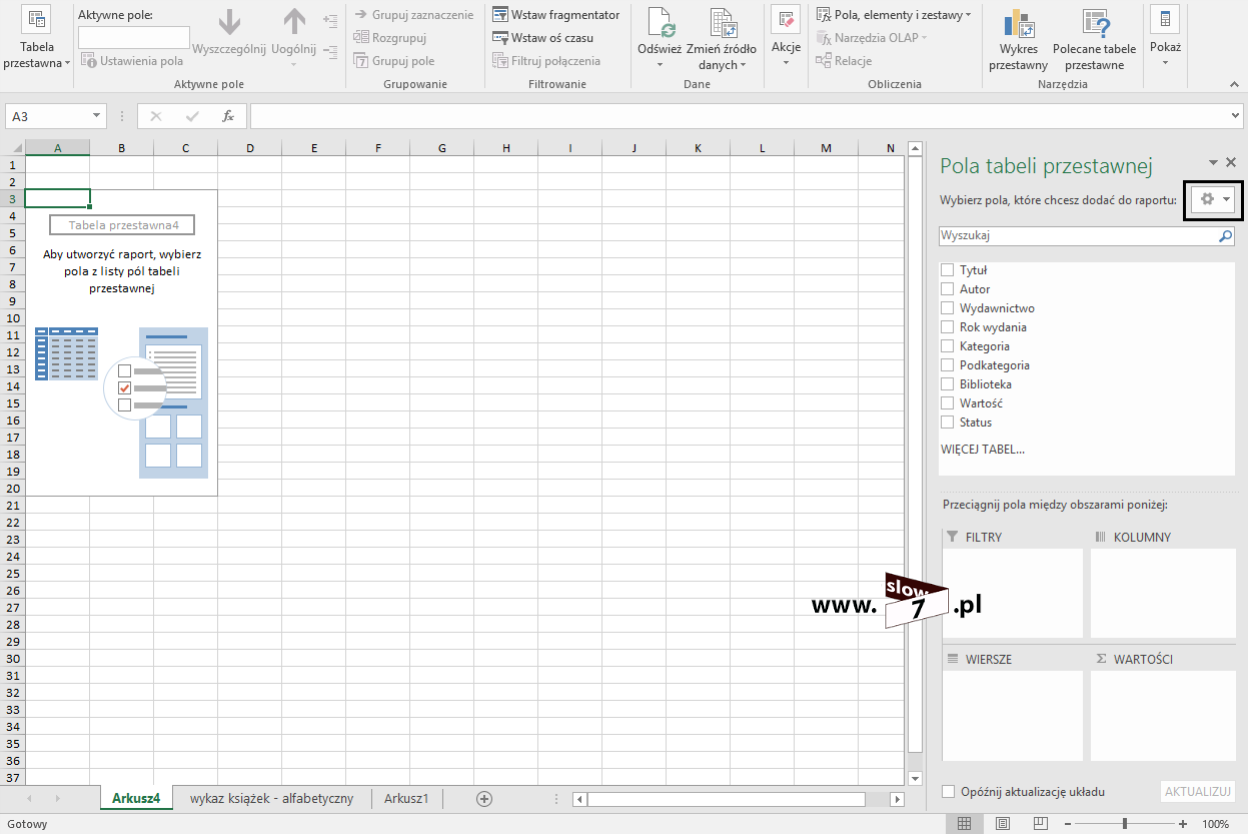Select the Arkusz4 sheet tab
The image size is (1248, 834).
click(136, 798)
